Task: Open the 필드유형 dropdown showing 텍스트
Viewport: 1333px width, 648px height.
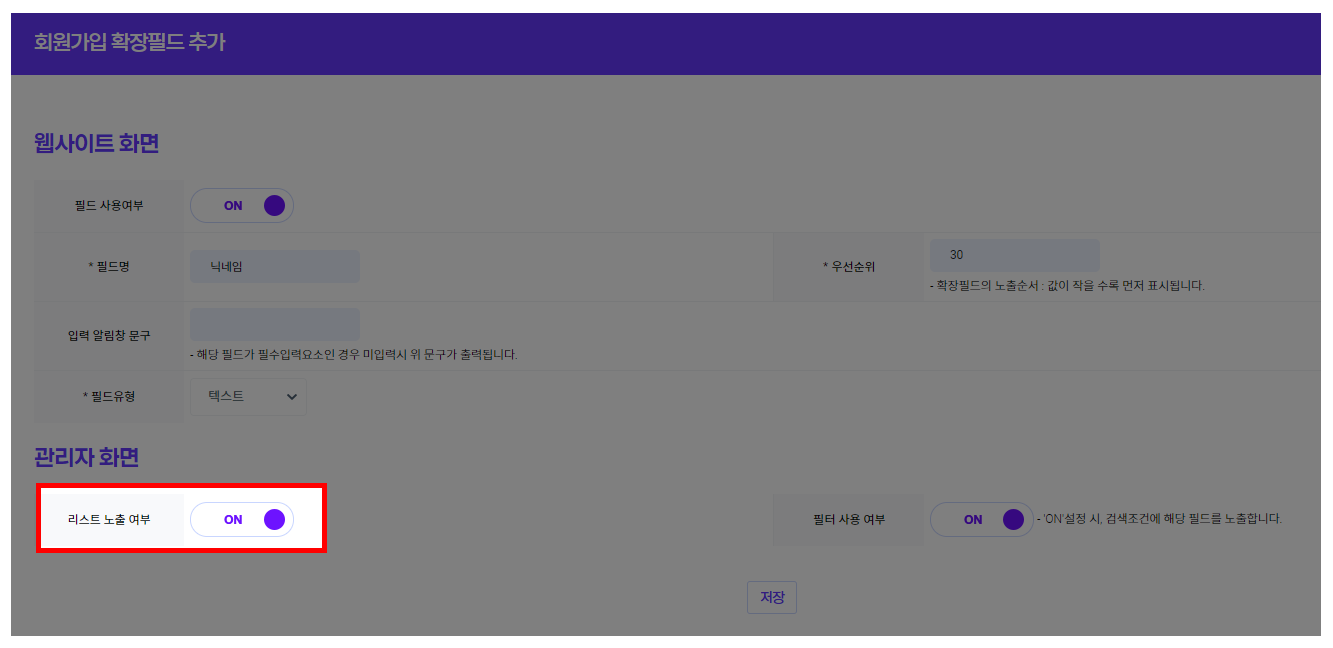Action: (x=248, y=397)
